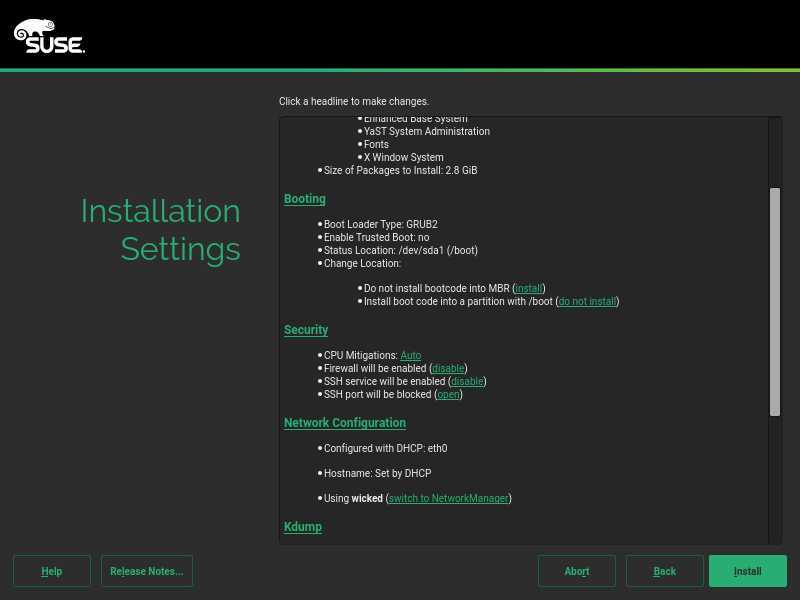
Task: Click the SUSE chameleon logo
Action: [x=49, y=36]
